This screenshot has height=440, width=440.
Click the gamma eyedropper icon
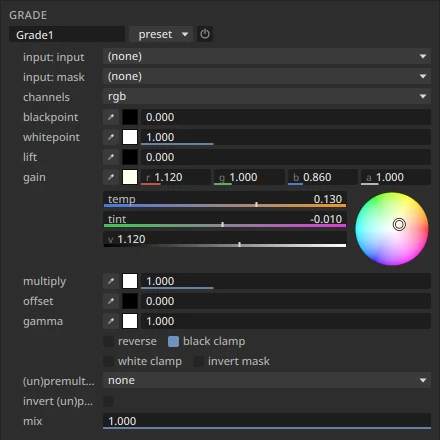111,321
